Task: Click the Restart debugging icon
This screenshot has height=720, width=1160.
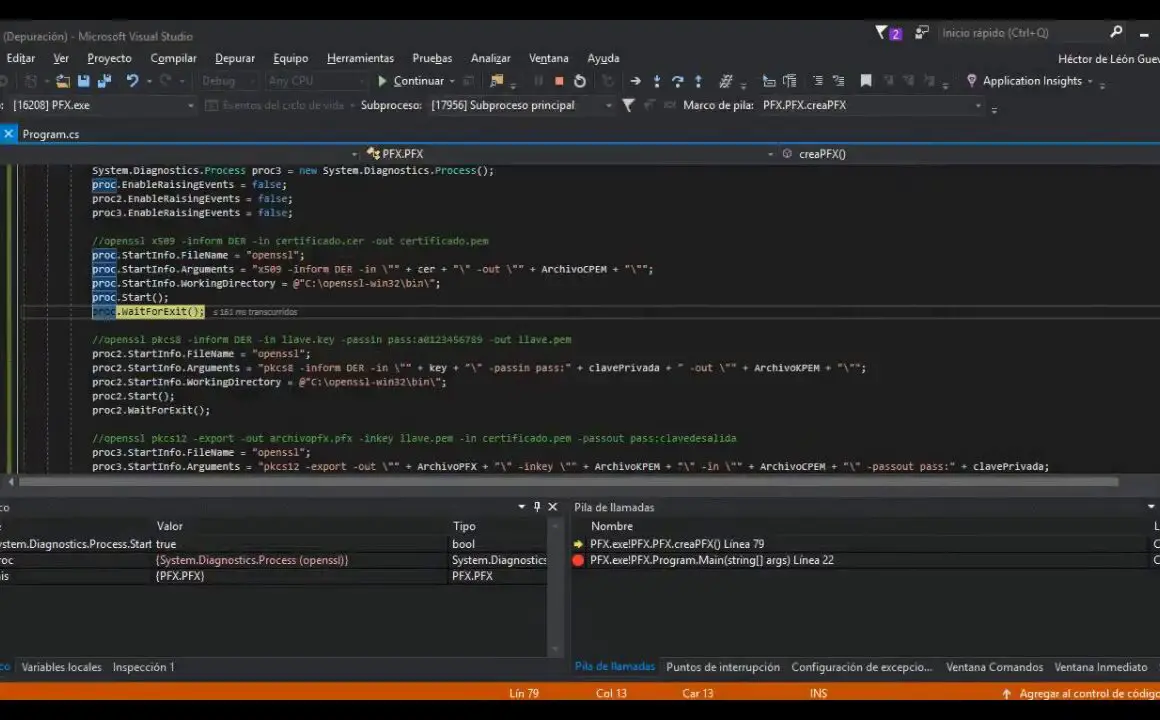Action: (x=580, y=81)
